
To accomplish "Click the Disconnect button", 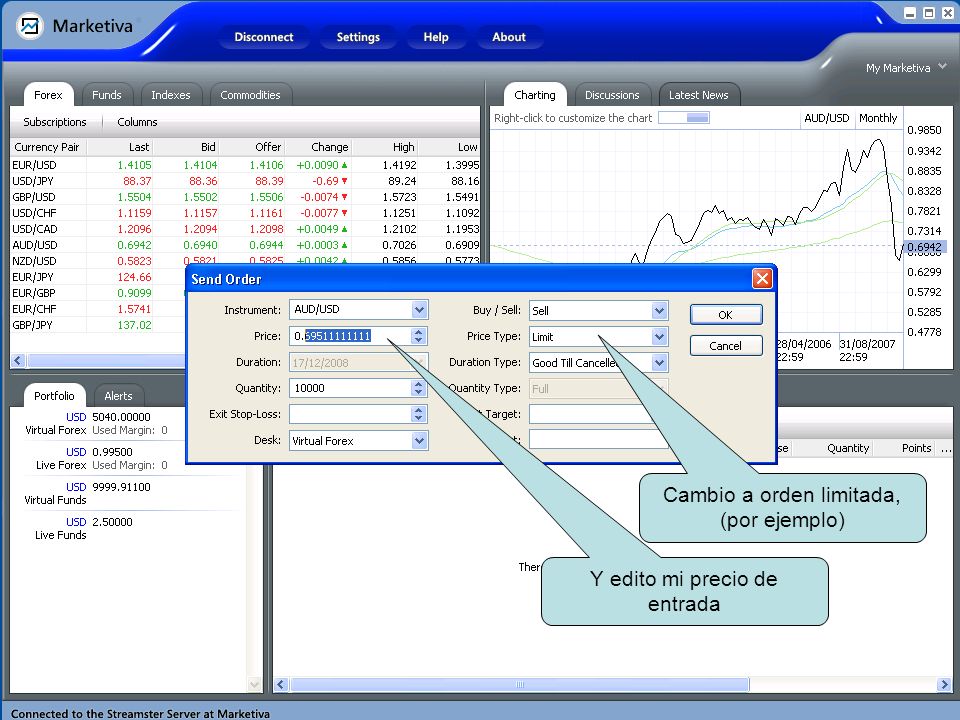I will 264,37.
